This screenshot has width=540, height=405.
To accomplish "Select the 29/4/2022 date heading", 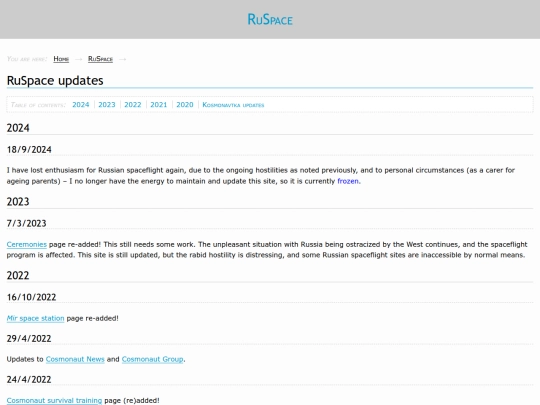I will coord(29,339).
